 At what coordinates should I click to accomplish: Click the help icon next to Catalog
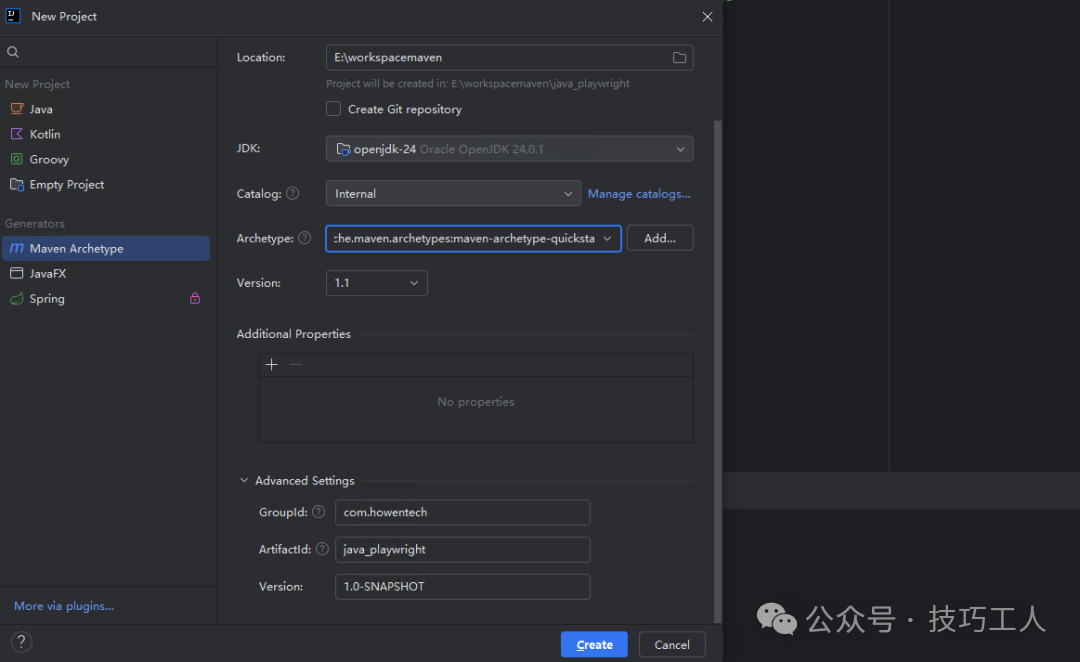click(292, 194)
